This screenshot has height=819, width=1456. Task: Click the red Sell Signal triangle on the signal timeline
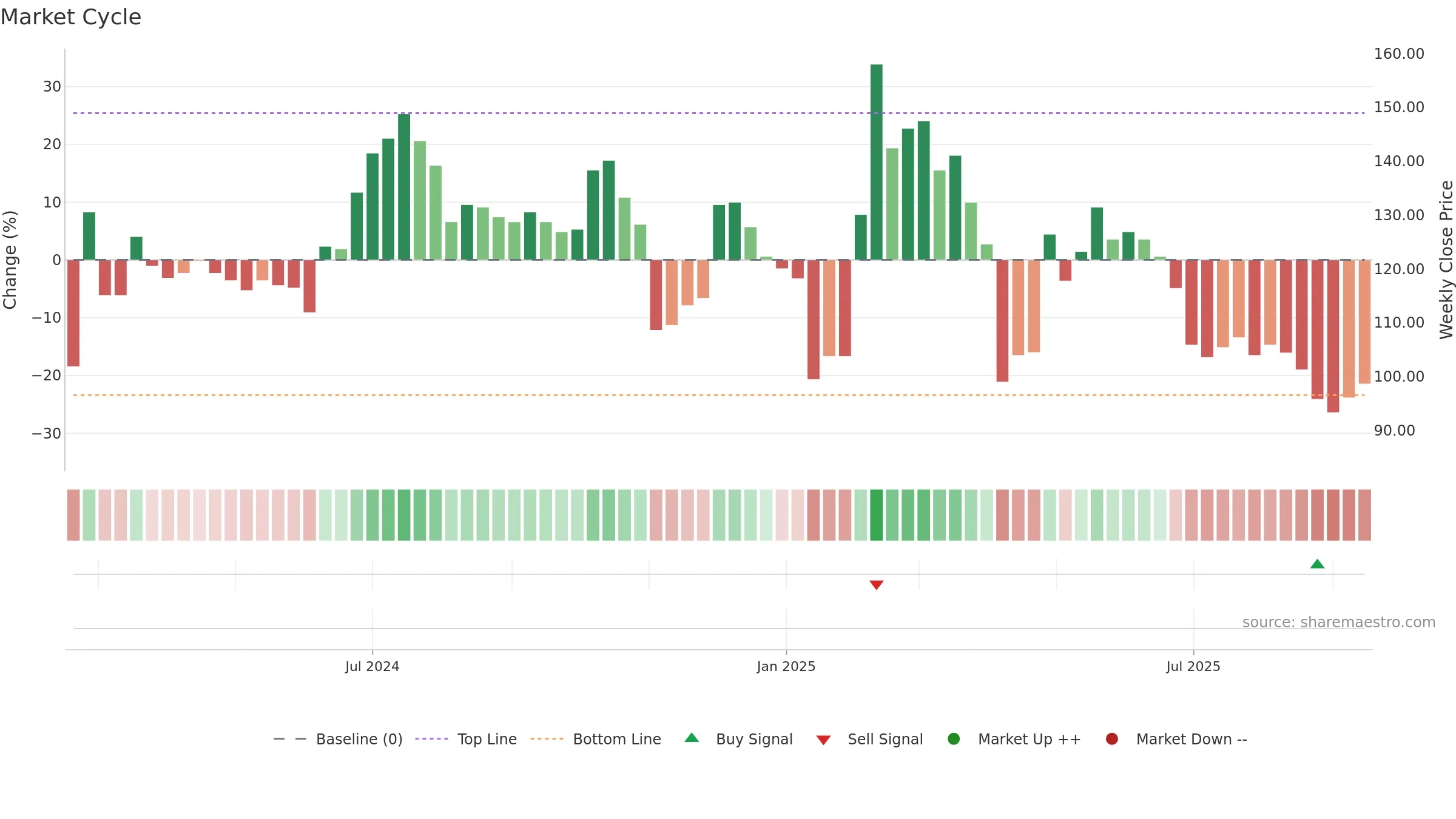[x=876, y=585]
